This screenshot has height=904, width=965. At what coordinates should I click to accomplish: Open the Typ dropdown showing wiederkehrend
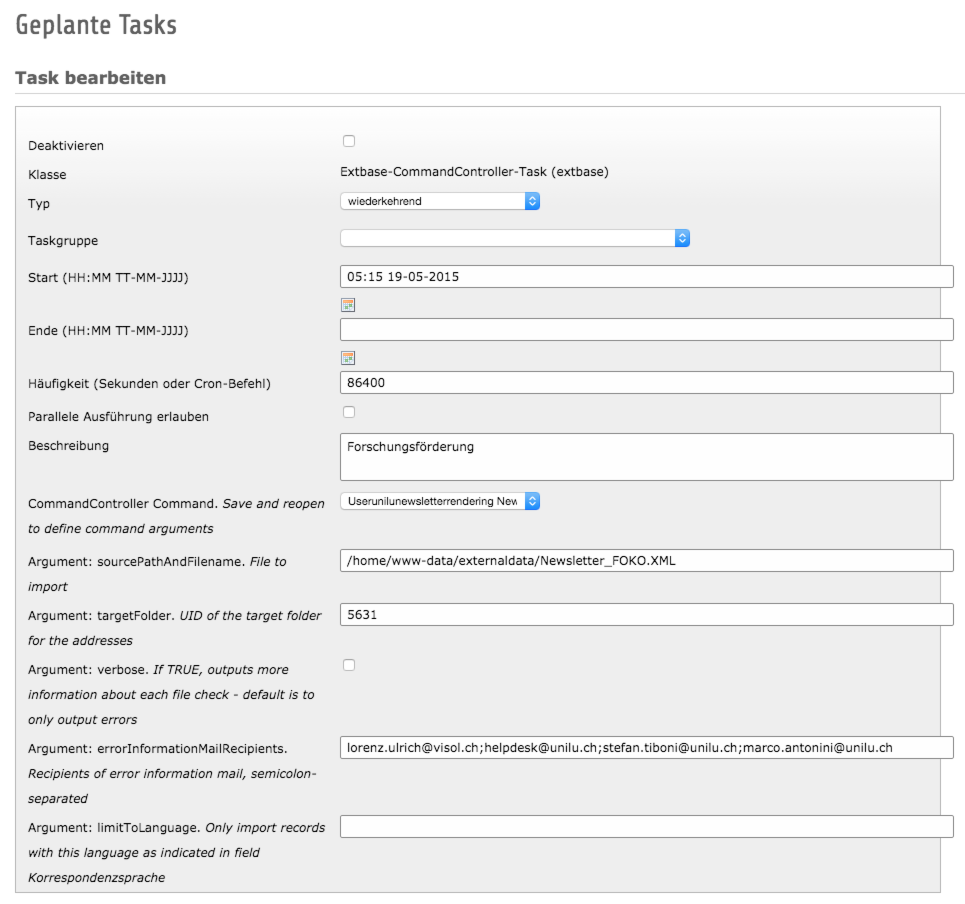pyautogui.click(x=440, y=201)
